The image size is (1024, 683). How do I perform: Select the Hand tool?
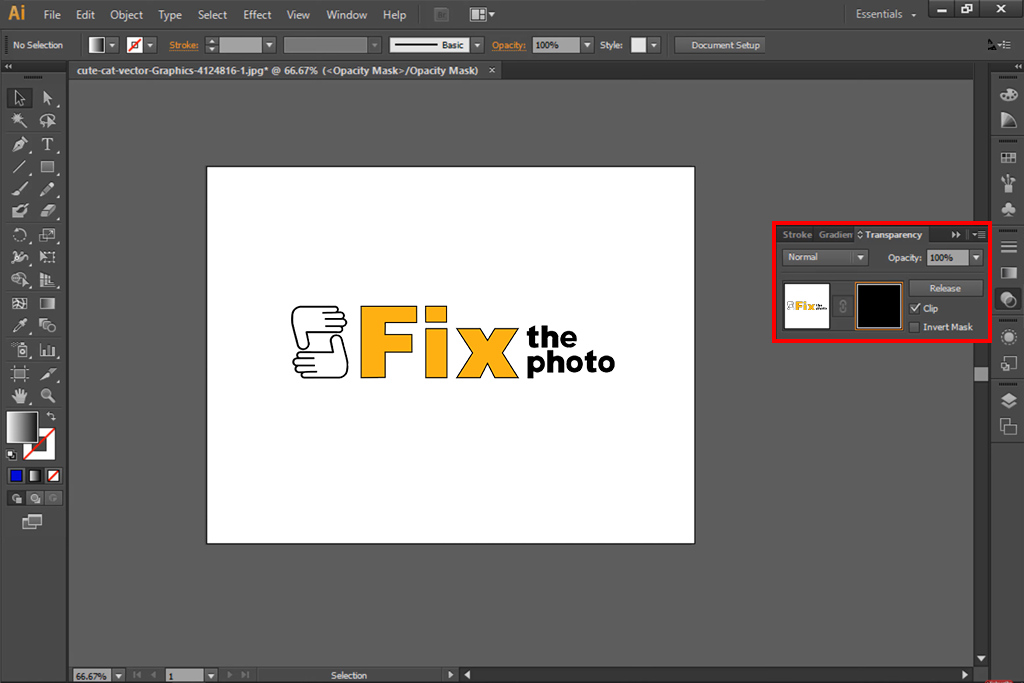(19, 396)
